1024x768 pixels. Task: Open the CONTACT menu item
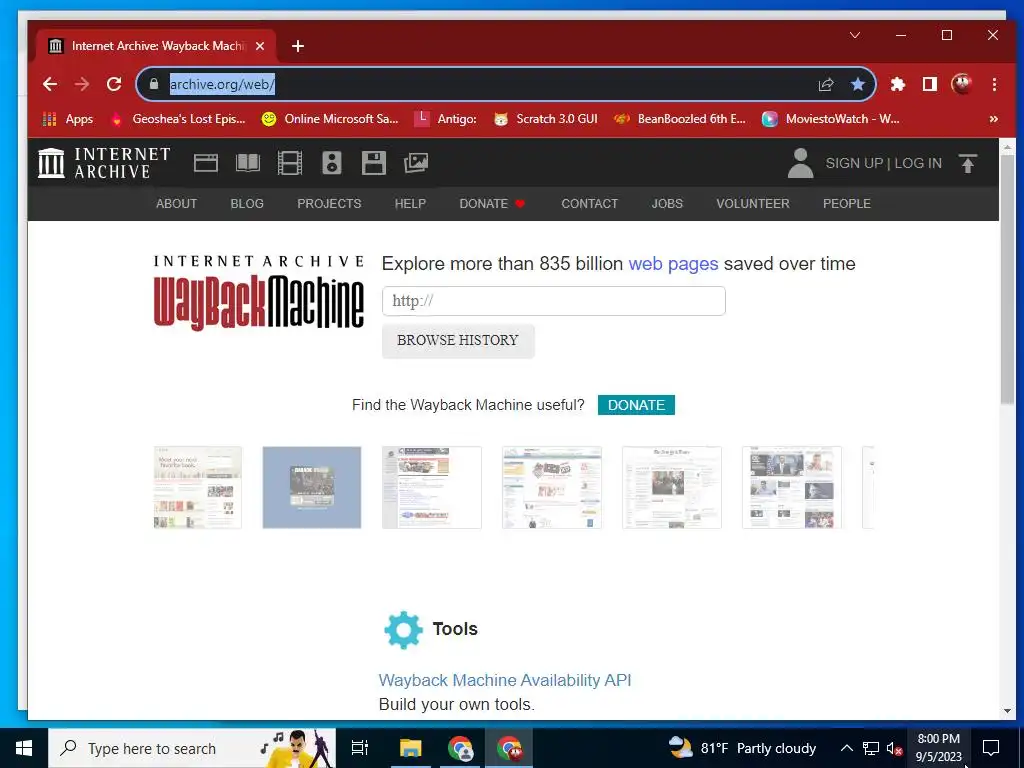pyautogui.click(x=590, y=204)
